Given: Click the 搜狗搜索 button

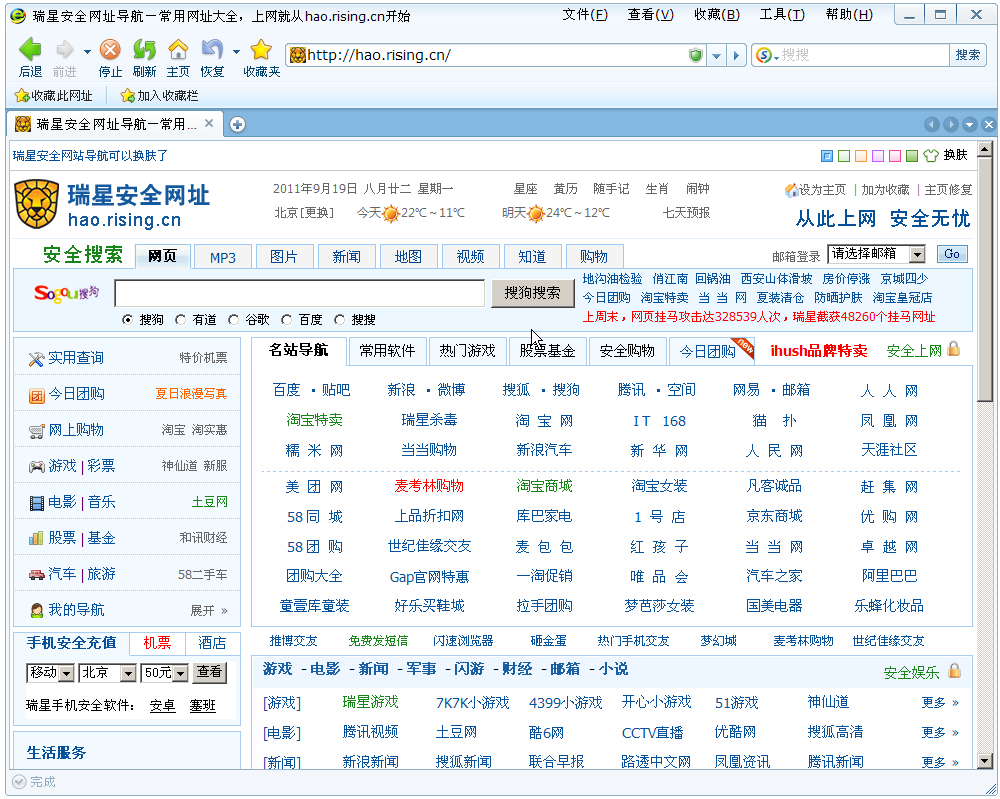Looking at the screenshot, I should [x=533, y=293].
